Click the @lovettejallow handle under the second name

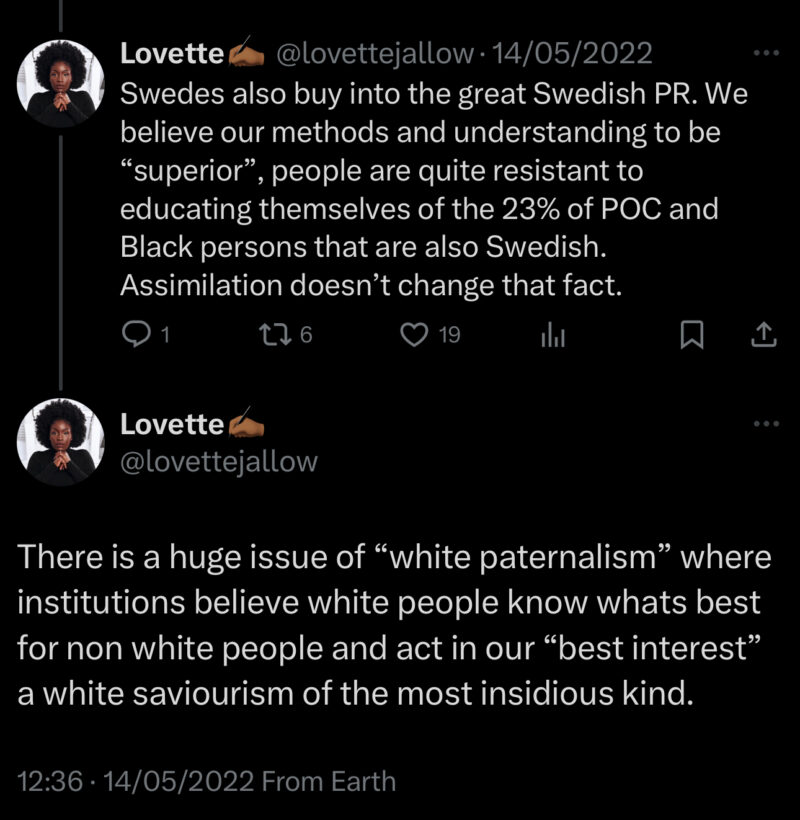(x=218, y=461)
